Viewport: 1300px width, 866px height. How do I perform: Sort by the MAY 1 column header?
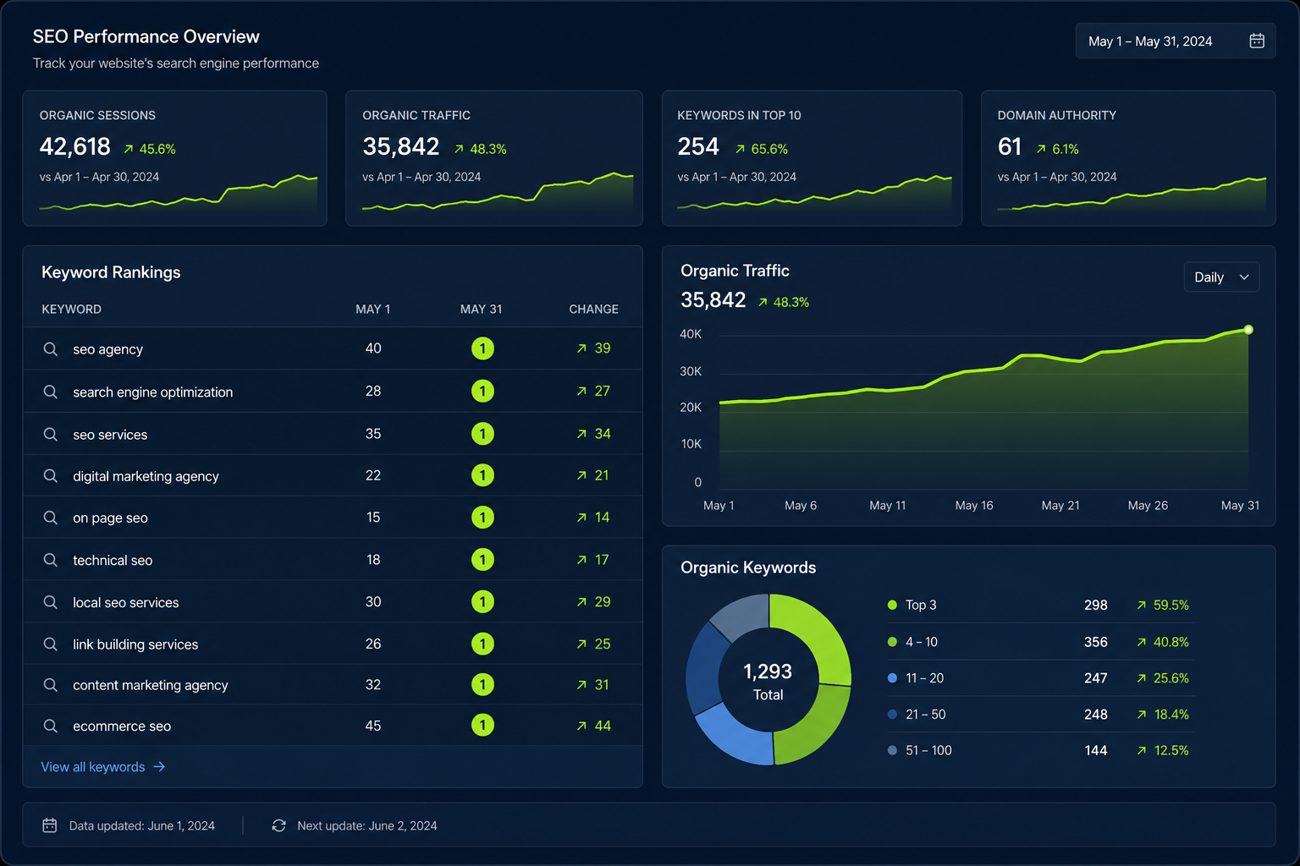pyautogui.click(x=373, y=309)
